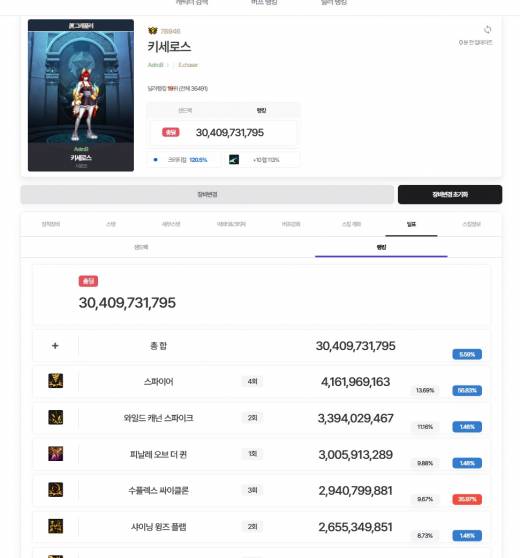Switch profile card to the grey left toggle
The image size is (520, 558).
[x=185, y=110]
